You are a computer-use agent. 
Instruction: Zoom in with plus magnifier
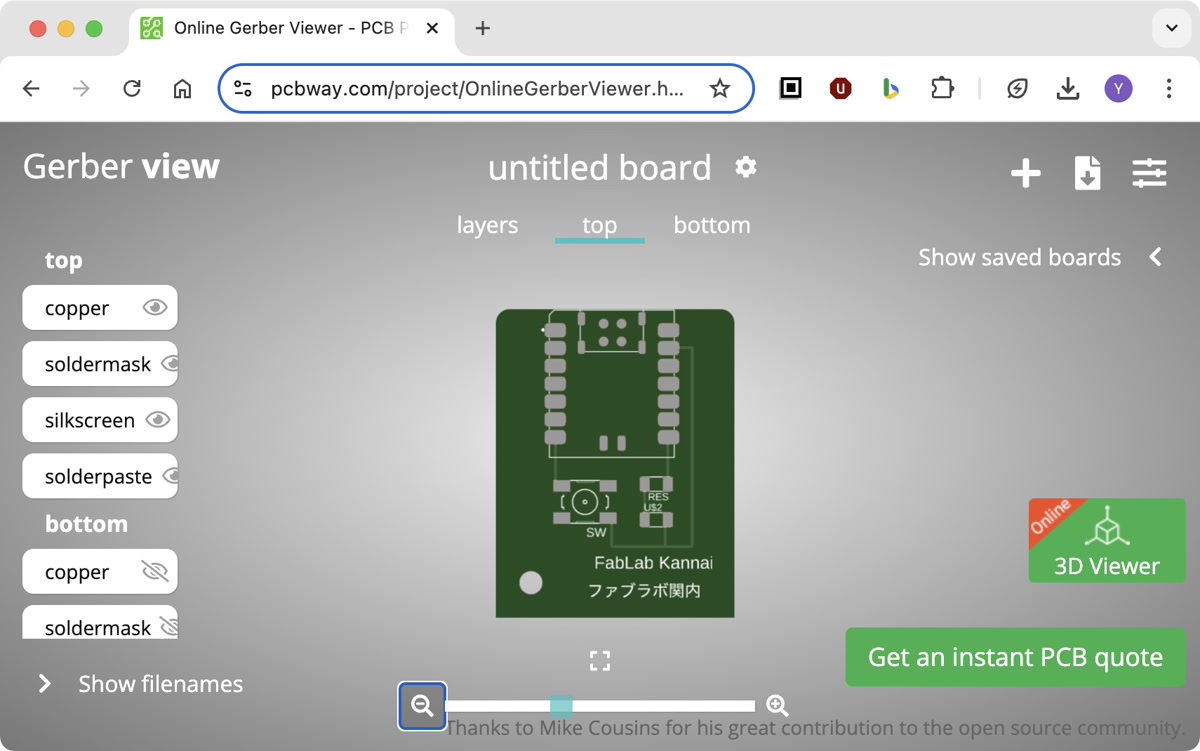(777, 706)
